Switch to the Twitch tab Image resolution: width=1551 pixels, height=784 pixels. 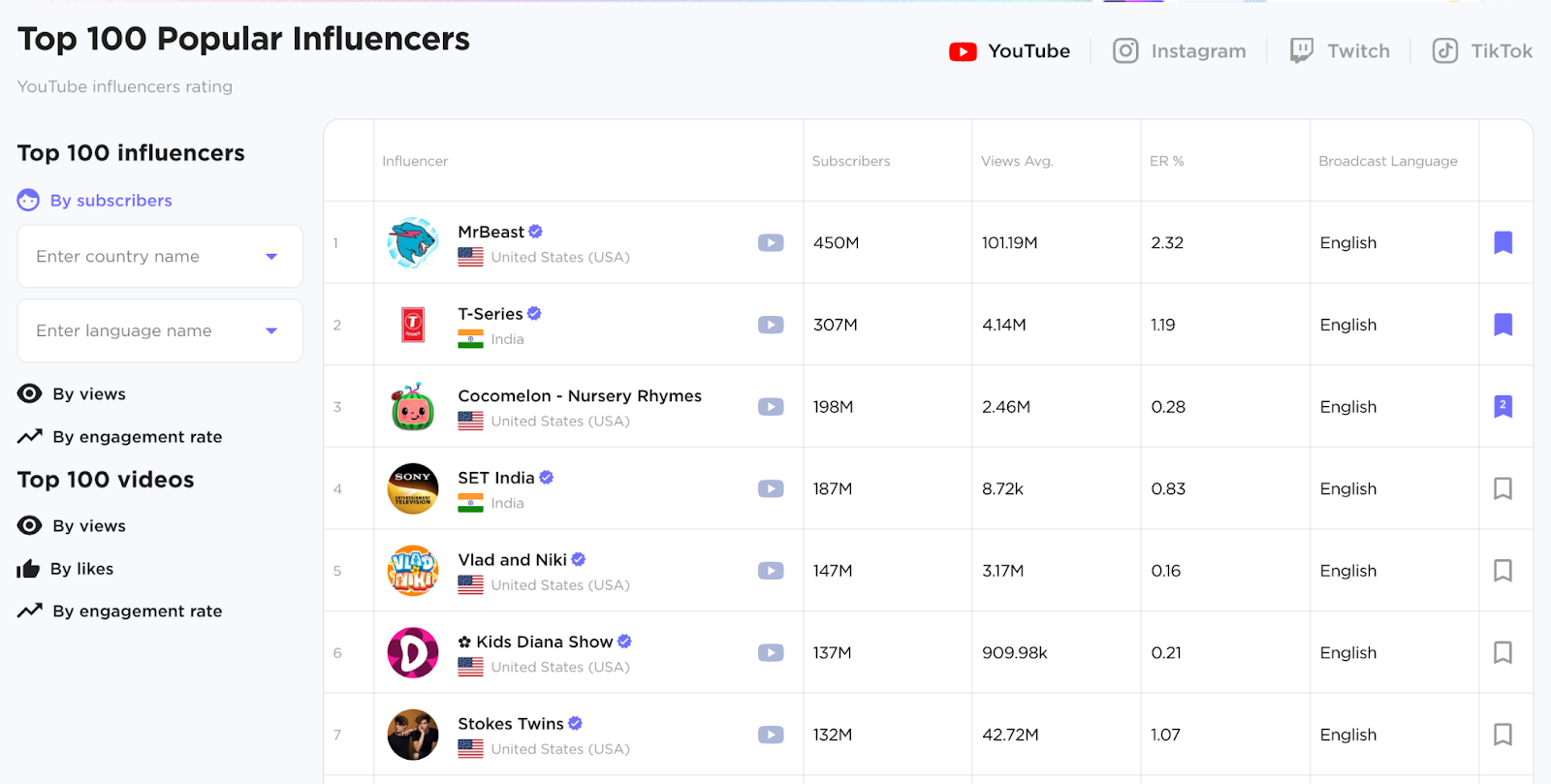tap(1341, 51)
